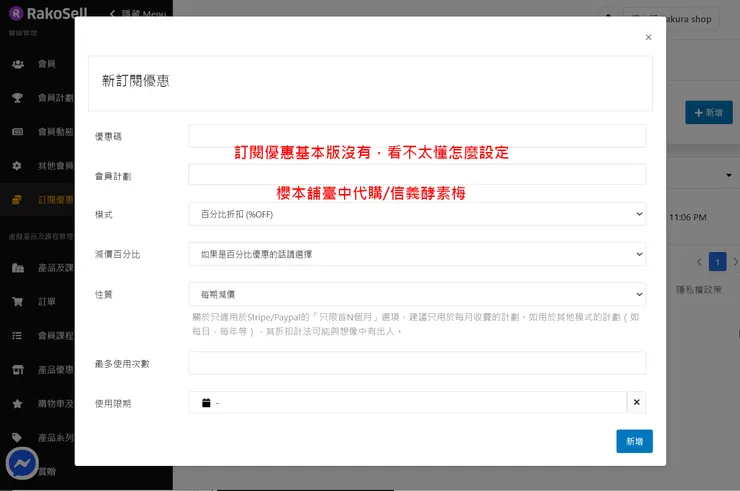Open the 會員課程 list icon in sidebar
This screenshot has width=740, height=491.
coord(17,336)
